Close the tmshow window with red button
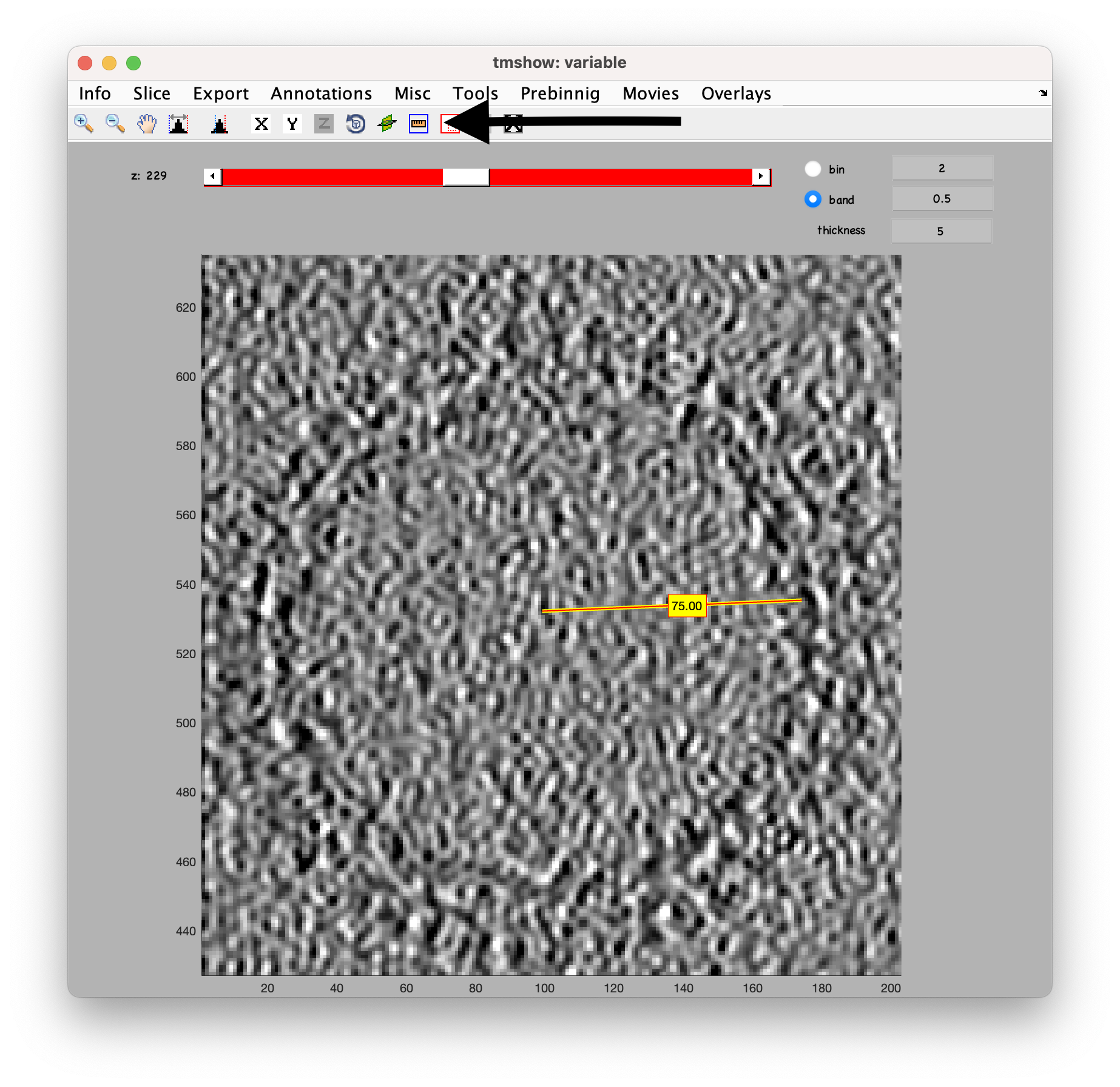This screenshot has width=1120, height=1087. pyautogui.click(x=85, y=63)
